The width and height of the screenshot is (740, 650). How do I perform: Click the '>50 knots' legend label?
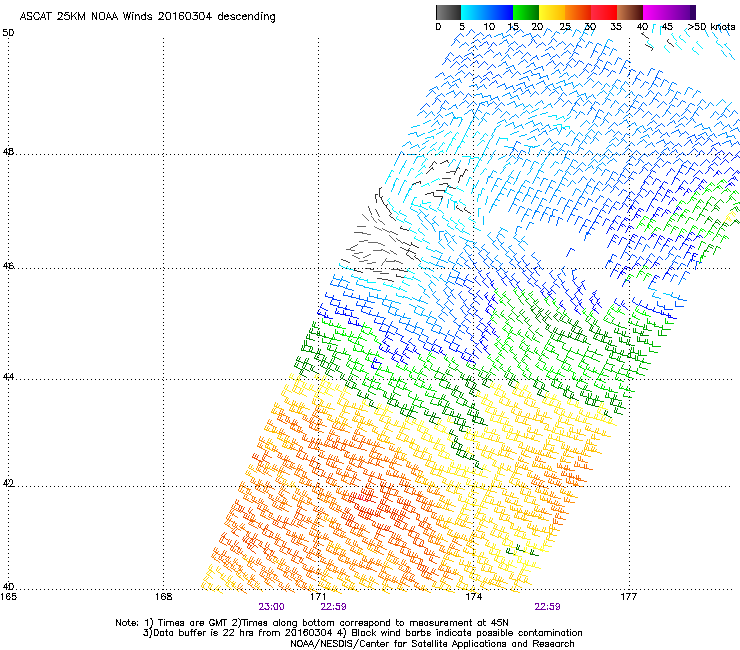pyautogui.click(x=711, y=27)
